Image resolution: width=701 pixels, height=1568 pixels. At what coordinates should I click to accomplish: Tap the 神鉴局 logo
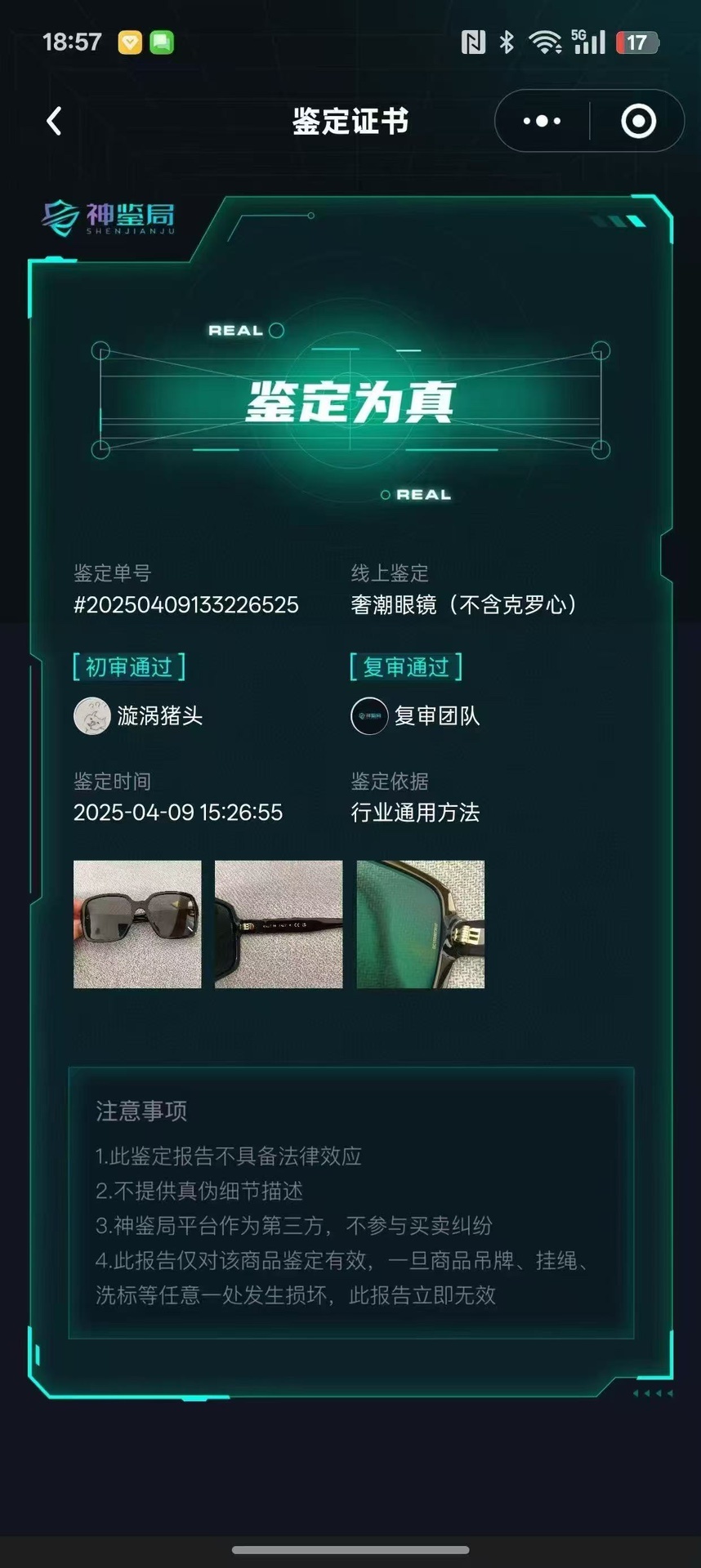109,218
